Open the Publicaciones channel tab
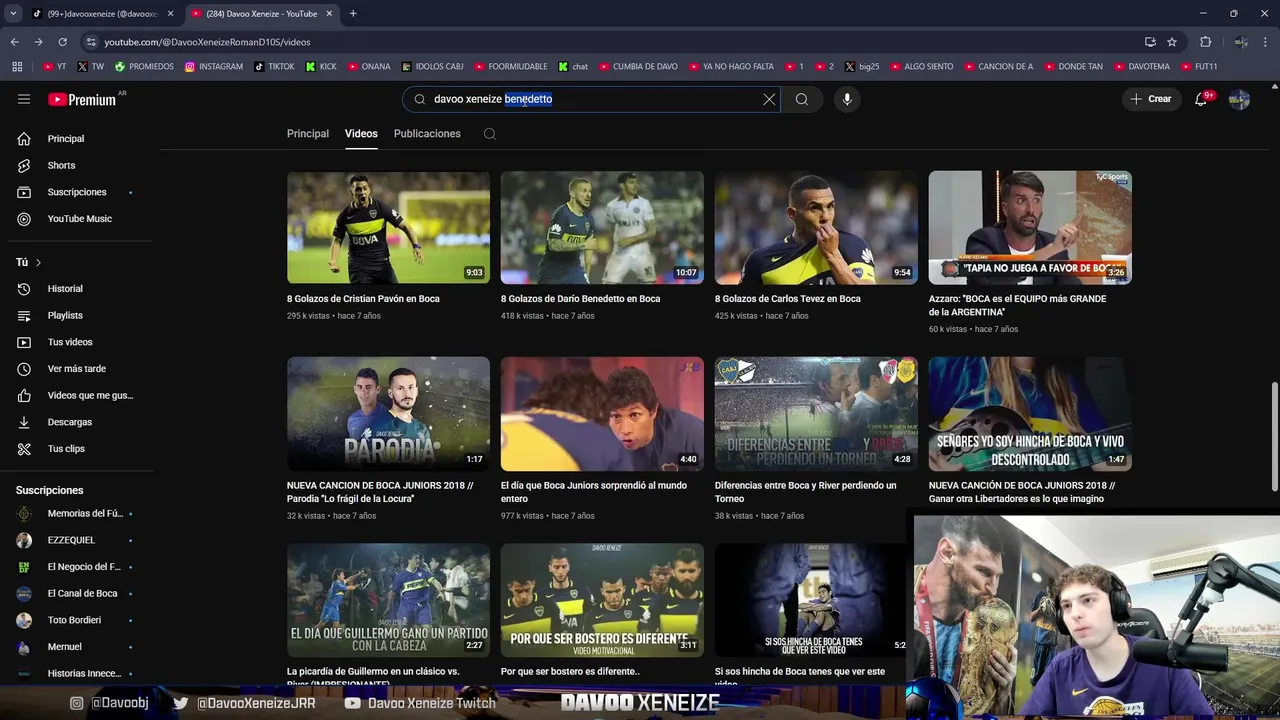The width and height of the screenshot is (1280, 720). [x=427, y=133]
